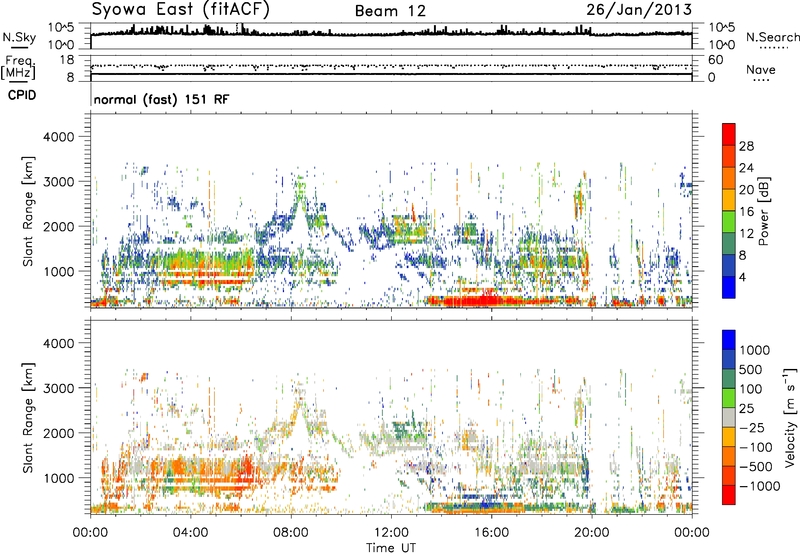The image size is (800, 554).
Task: Click the '-100' velocity colorbar label
Action: [x=756, y=447]
